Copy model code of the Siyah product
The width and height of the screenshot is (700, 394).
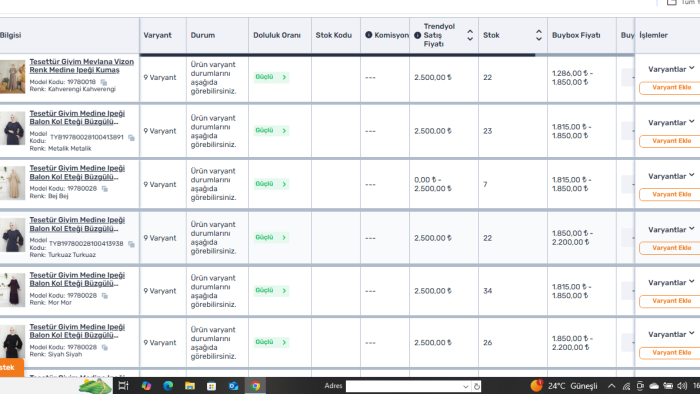click(x=105, y=347)
